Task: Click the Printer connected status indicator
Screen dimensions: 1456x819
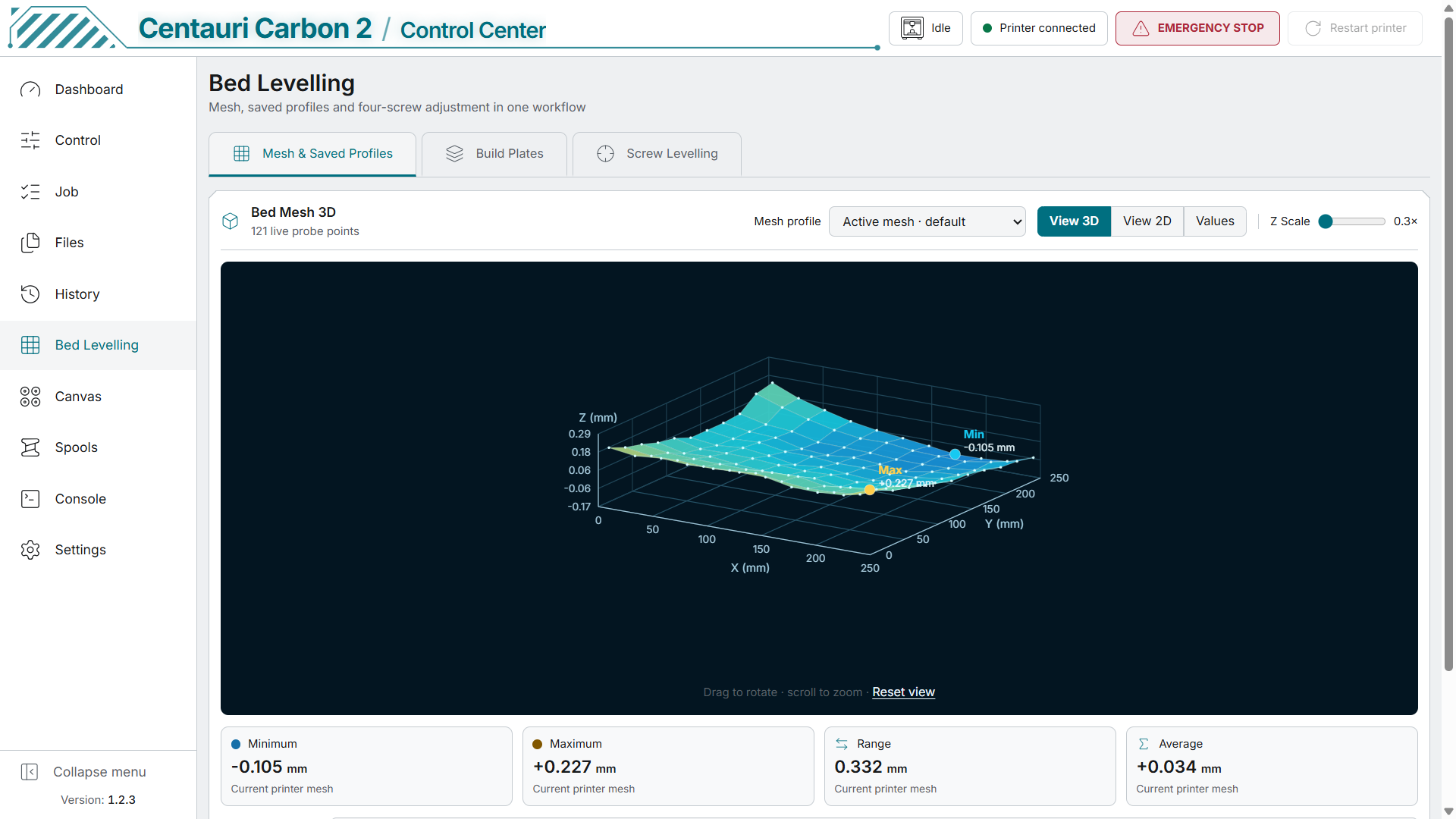Action: coord(1039,28)
